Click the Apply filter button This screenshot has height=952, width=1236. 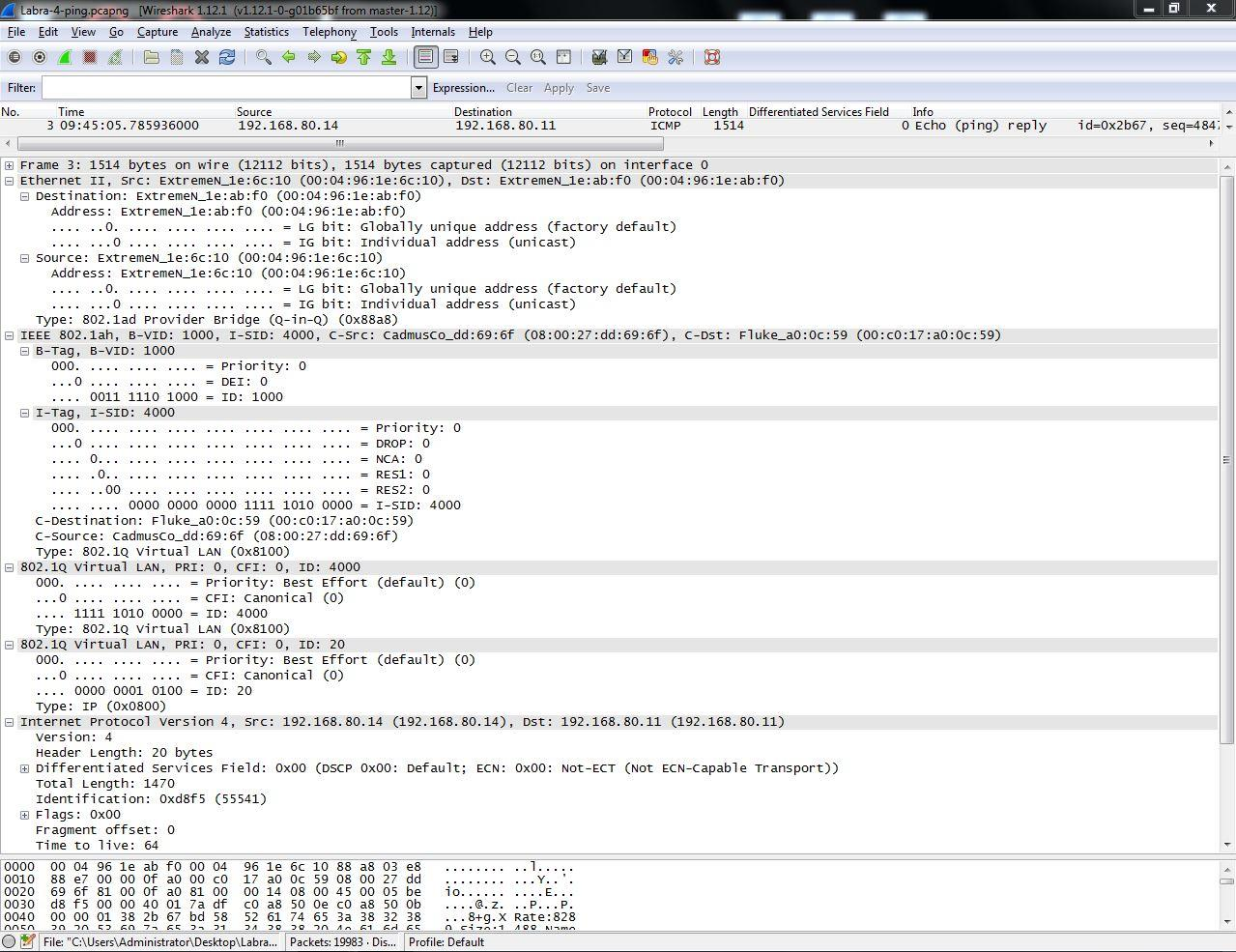pyautogui.click(x=559, y=88)
